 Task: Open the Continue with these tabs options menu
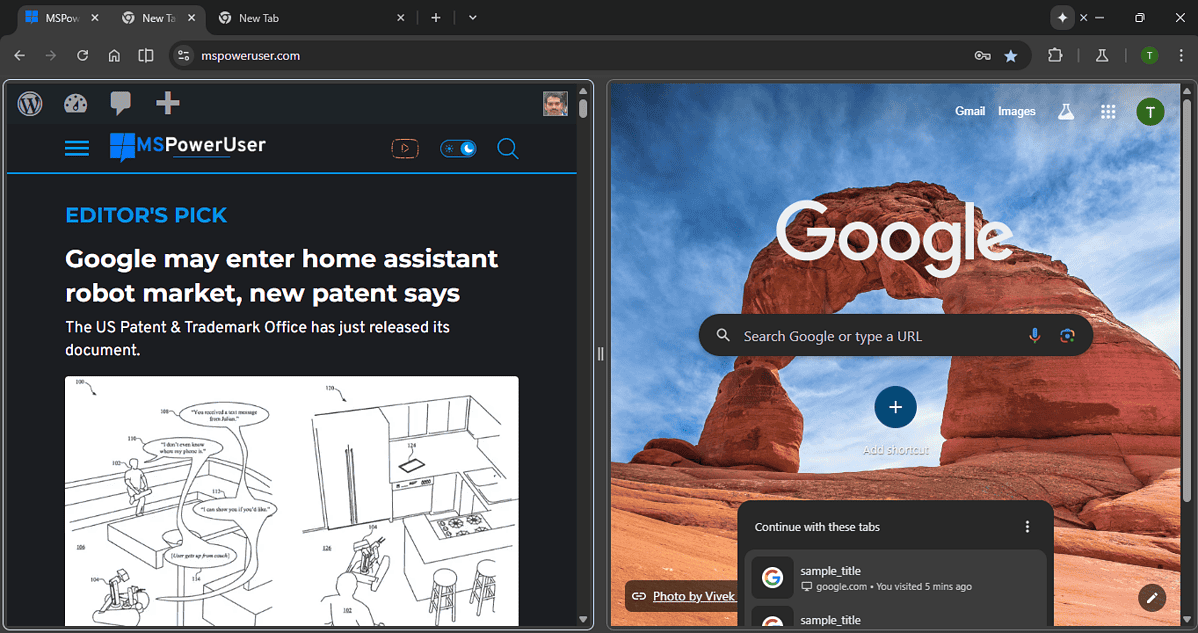click(1027, 525)
